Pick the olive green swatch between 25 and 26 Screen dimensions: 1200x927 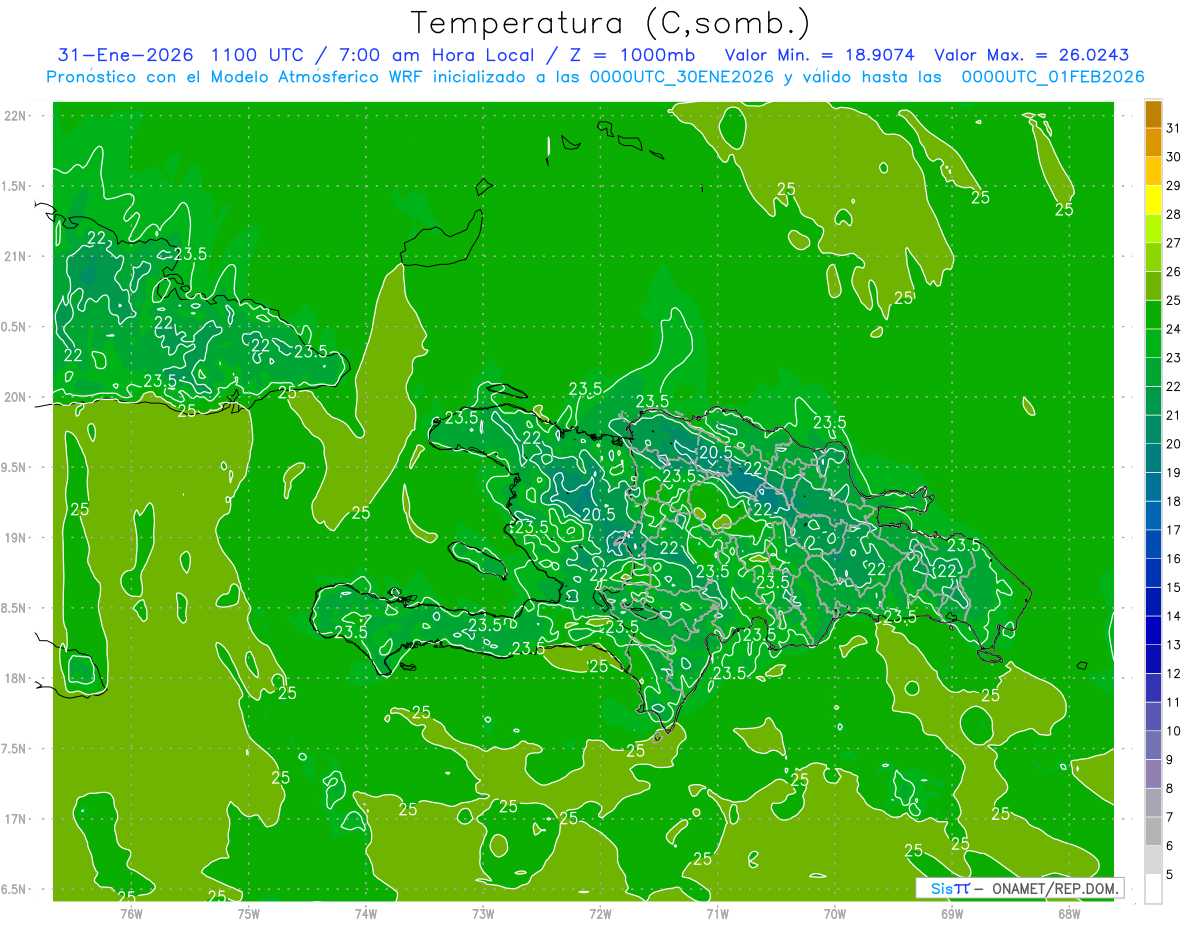pos(1153,286)
